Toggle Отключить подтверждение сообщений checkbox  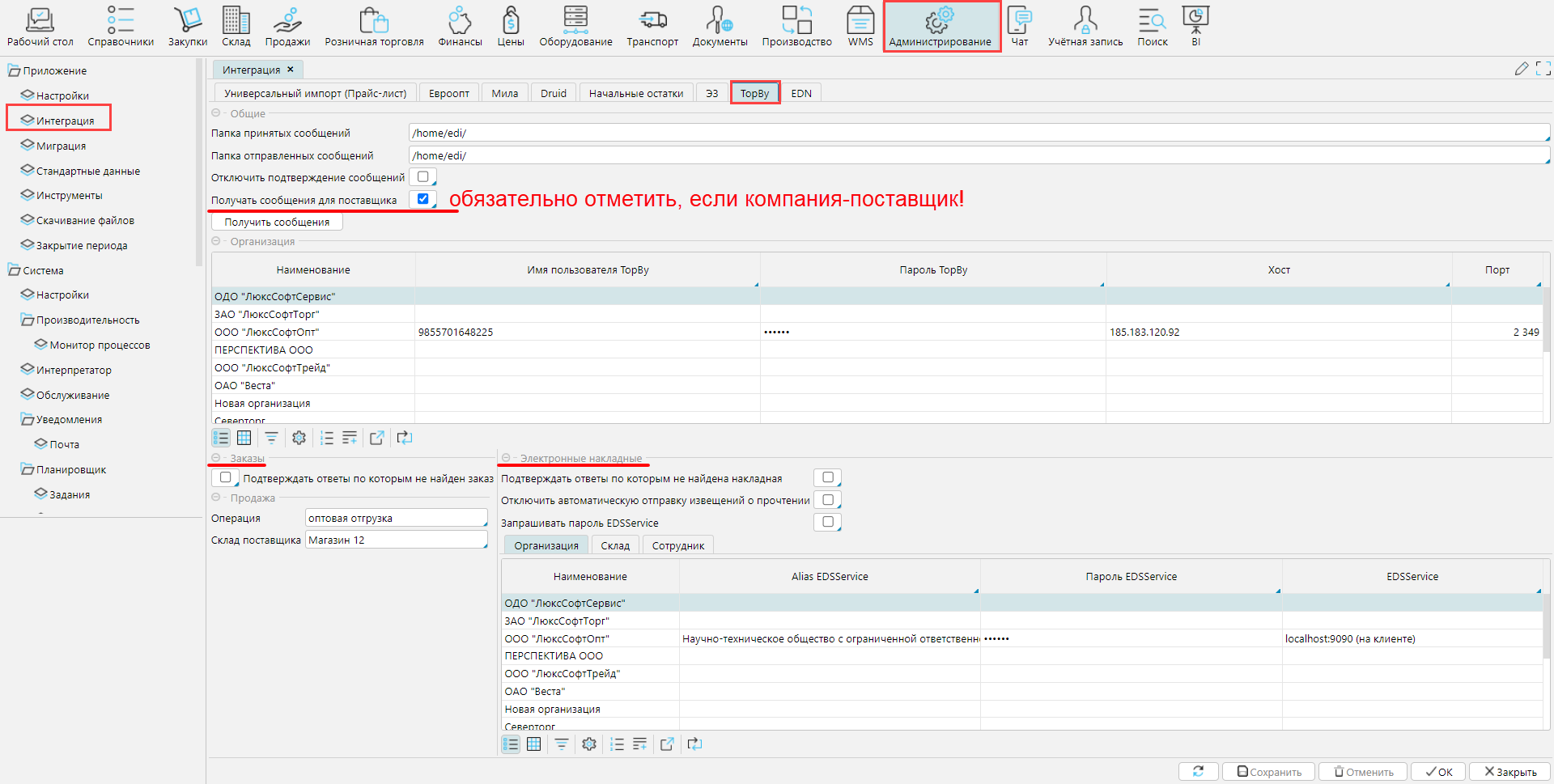(x=422, y=177)
